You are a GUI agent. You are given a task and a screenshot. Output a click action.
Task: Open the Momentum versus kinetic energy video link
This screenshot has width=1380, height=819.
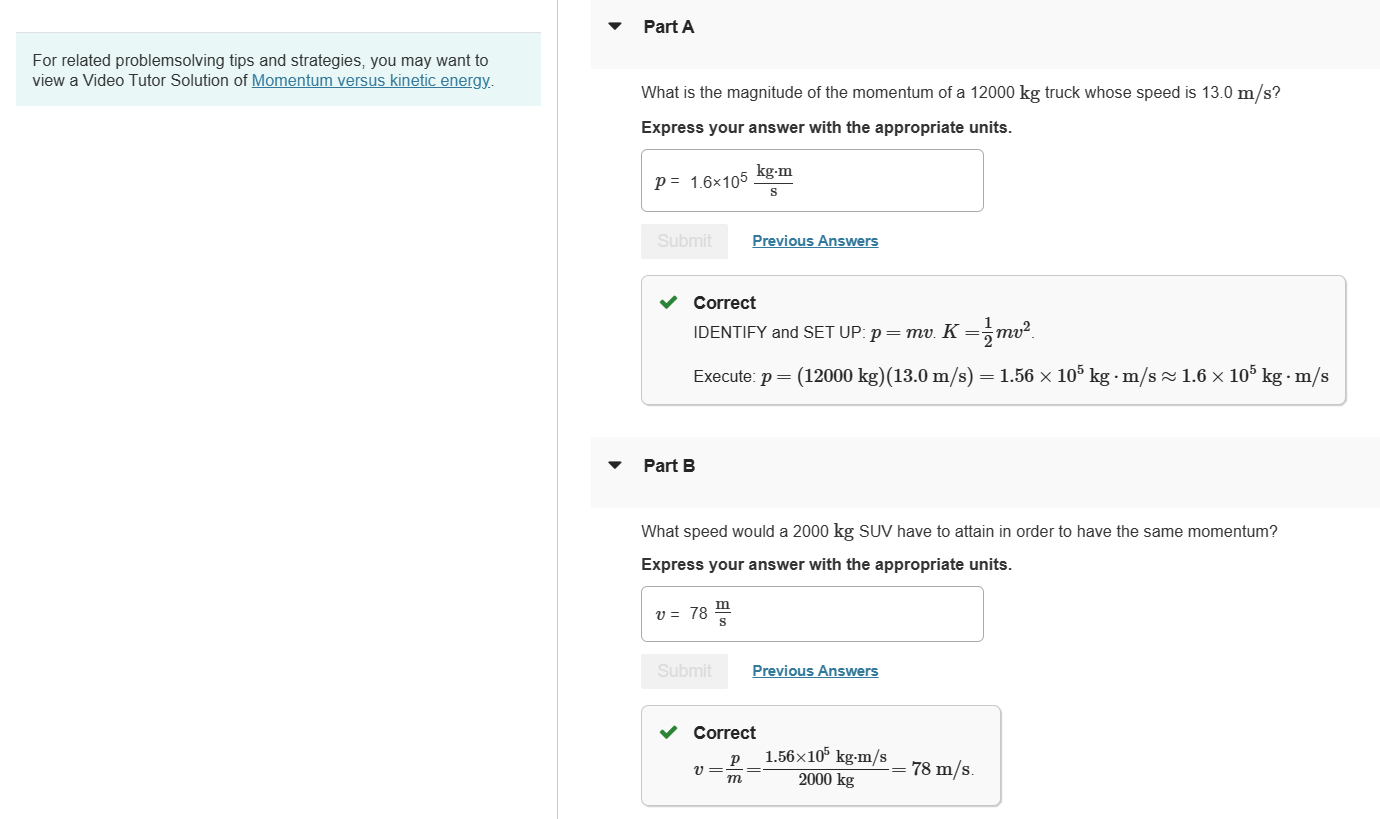(370, 80)
